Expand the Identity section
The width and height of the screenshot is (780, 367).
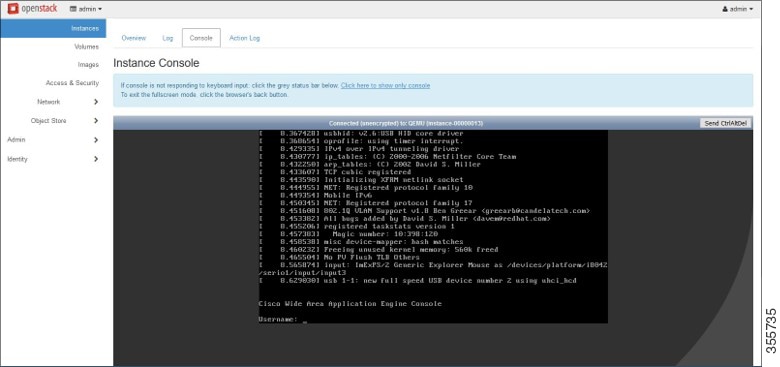click(53, 159)
